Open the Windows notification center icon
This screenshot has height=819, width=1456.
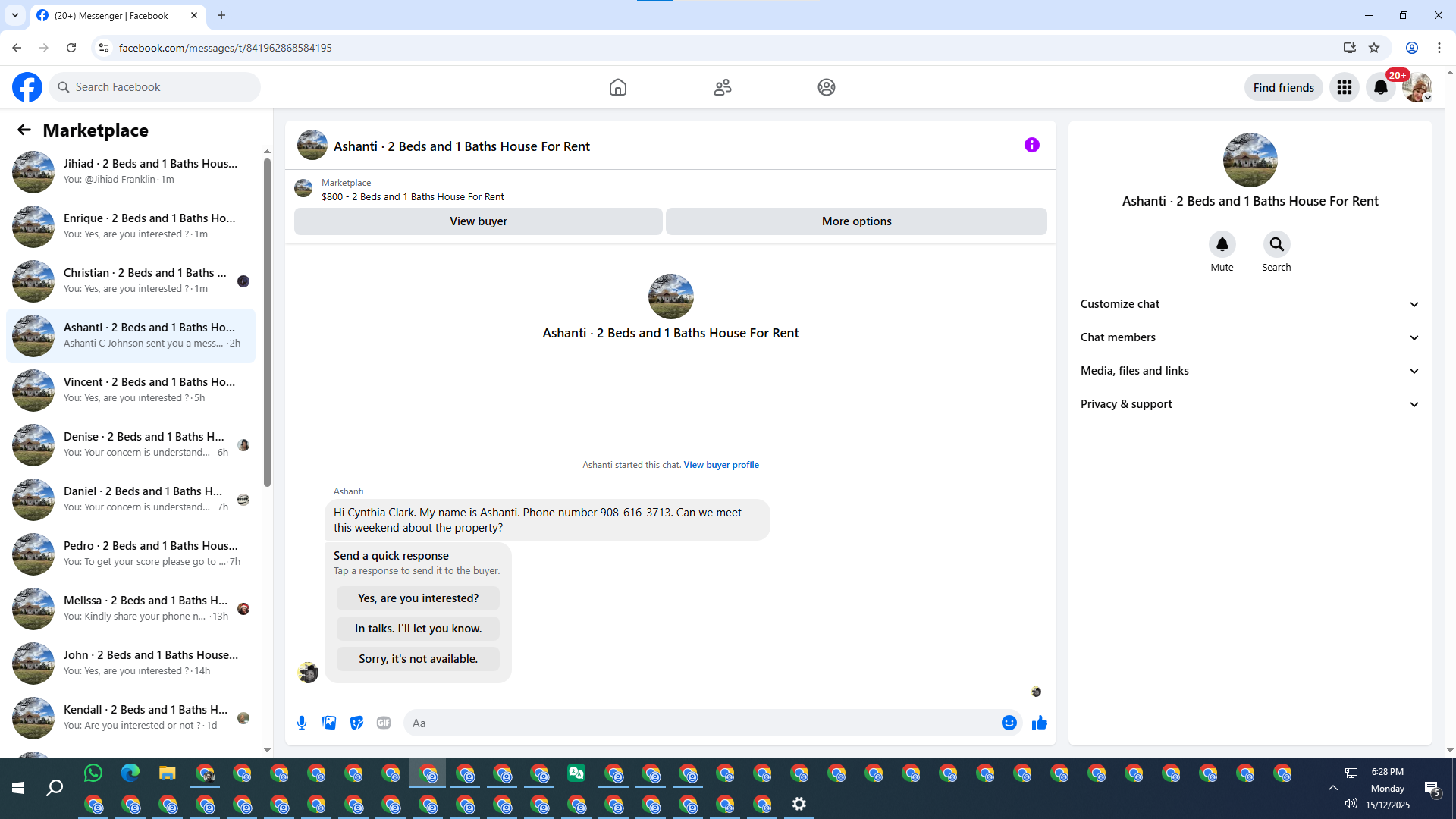tap(1432, 789)
